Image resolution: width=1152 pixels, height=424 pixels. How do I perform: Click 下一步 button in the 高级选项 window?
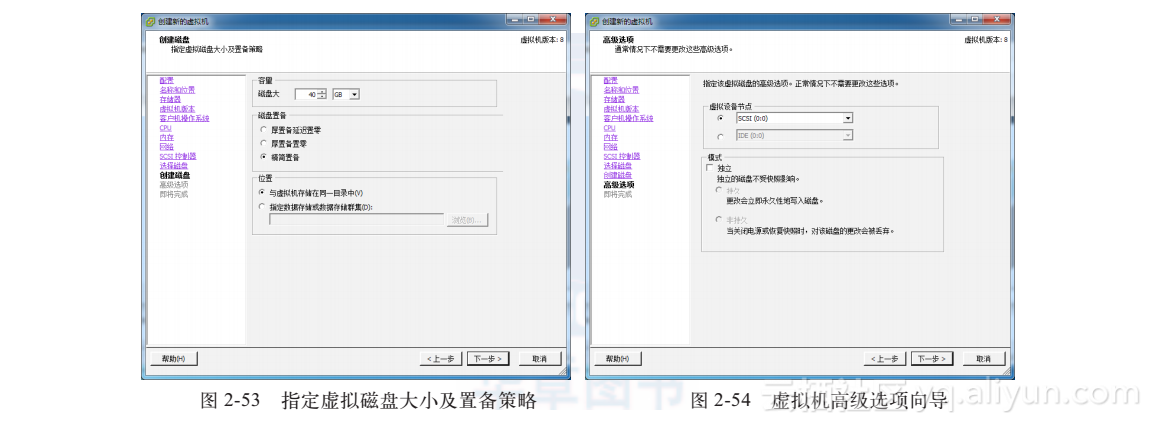click(932, 359)
